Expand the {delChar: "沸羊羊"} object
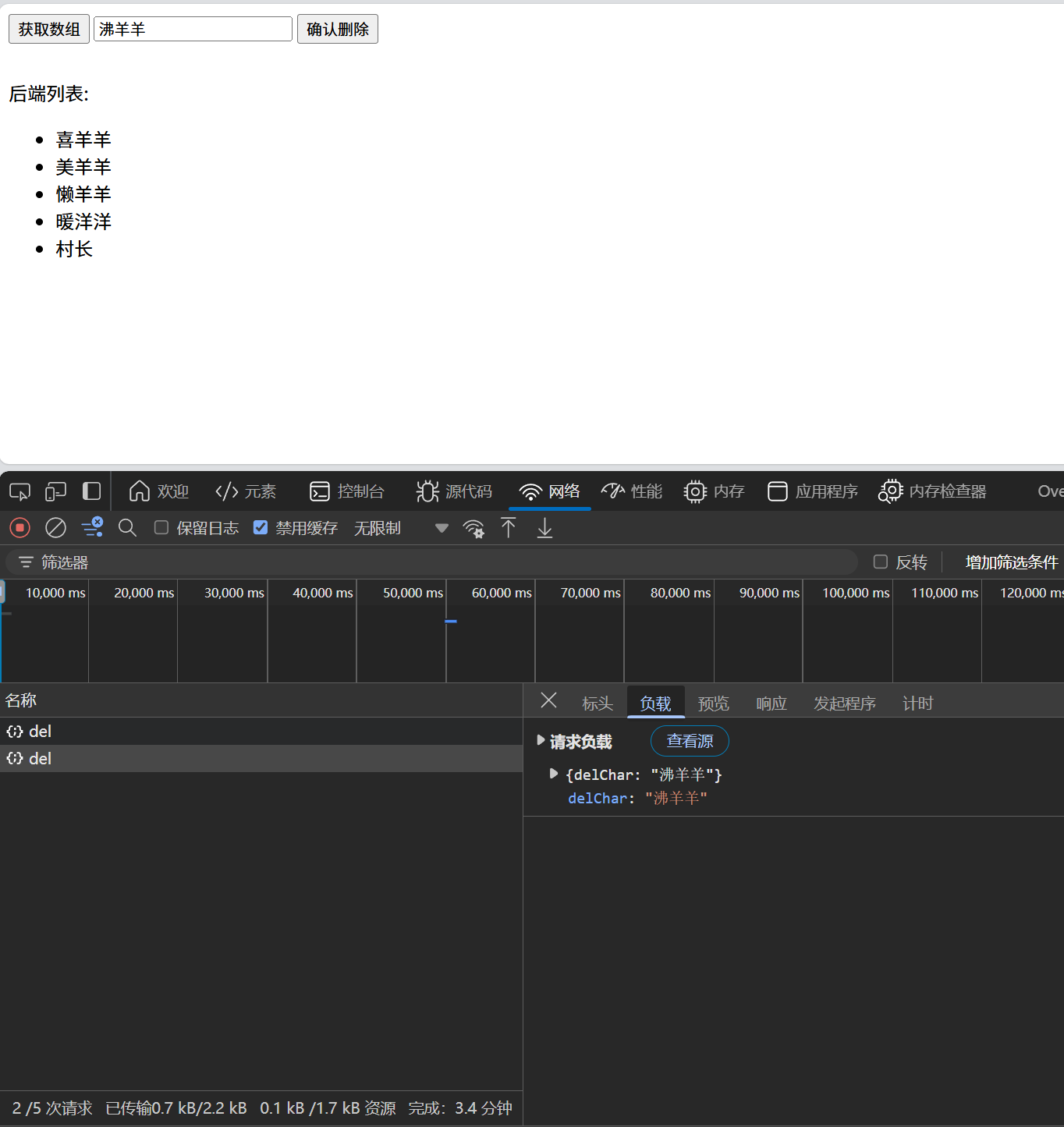The image size is (1064, 1127). coord(554,774)
